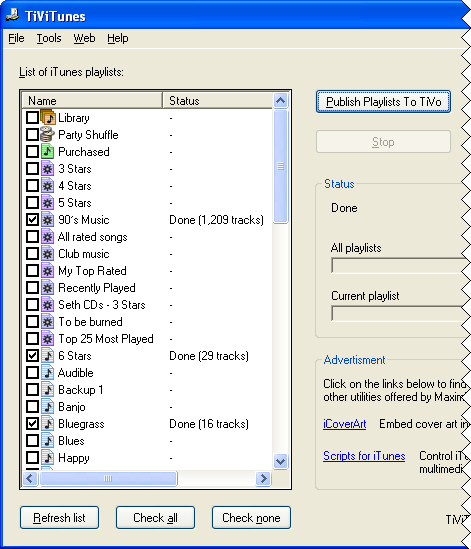Viewport: 471px width, 549px height.
Task: Click the Happy playlist note icon
Action: [48, 458]
